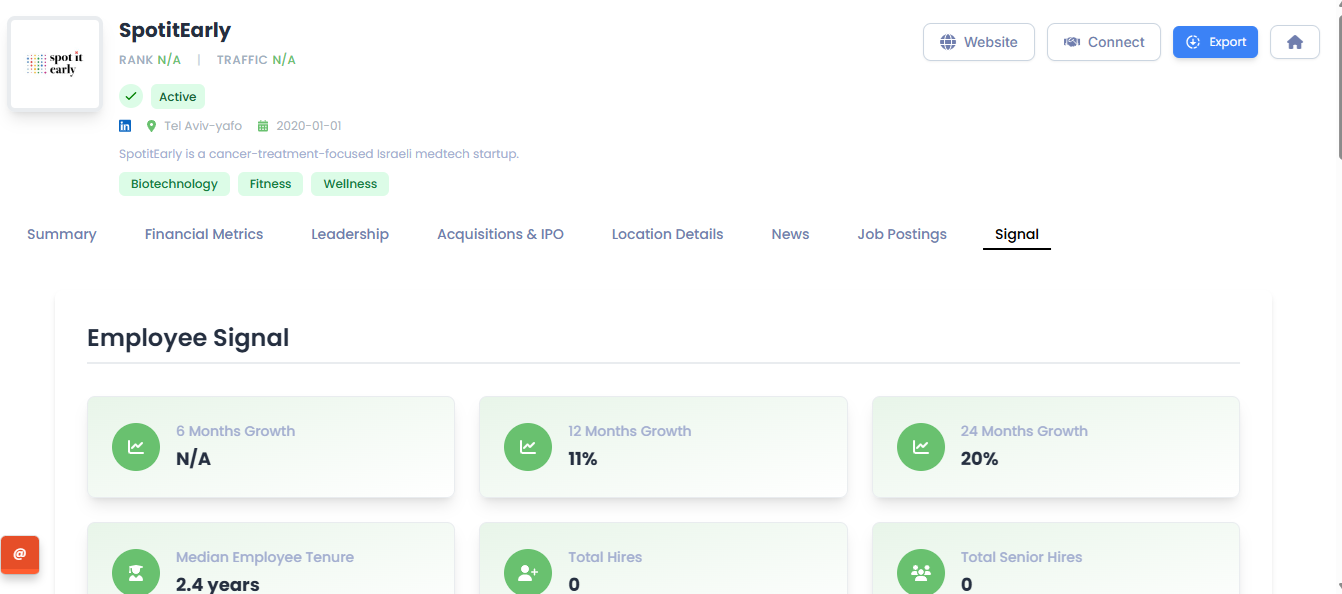Open the company Website button
Viewport: 1342px width, 594px height.
point(979,42)
